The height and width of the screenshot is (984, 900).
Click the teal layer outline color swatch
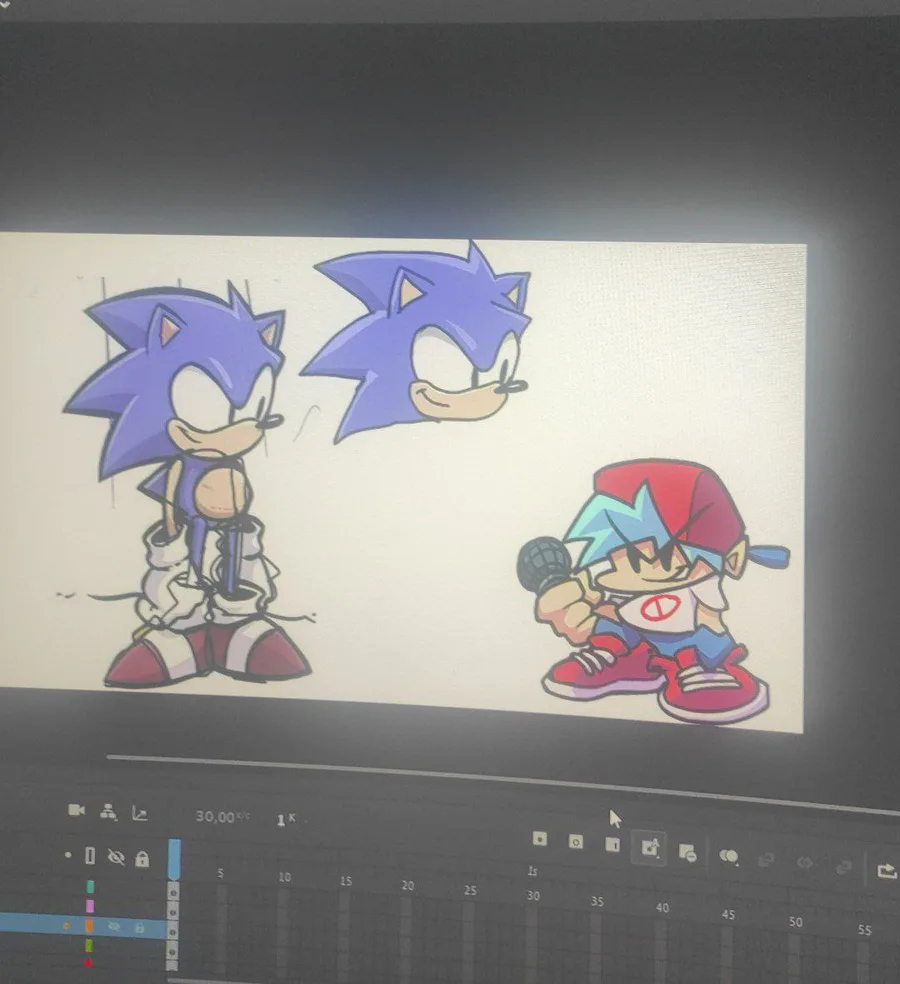(90, 886)
